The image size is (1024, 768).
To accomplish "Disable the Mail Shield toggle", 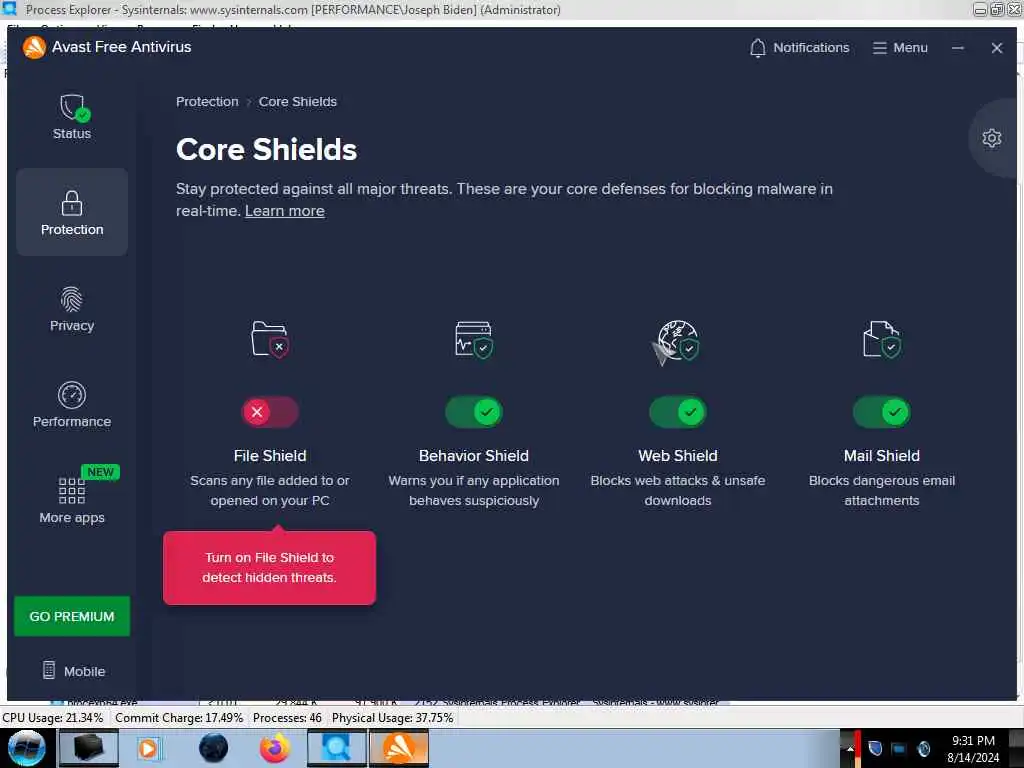I will (882, 412).
